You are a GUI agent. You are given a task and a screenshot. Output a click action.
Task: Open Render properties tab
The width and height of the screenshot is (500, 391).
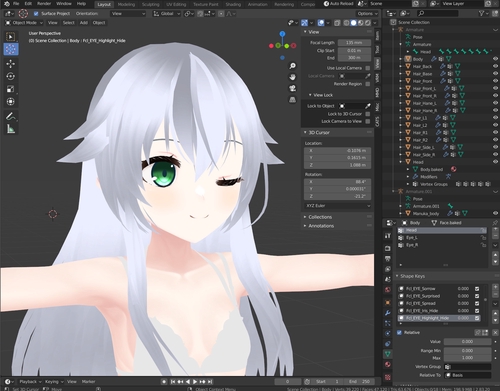click(388, 248)
